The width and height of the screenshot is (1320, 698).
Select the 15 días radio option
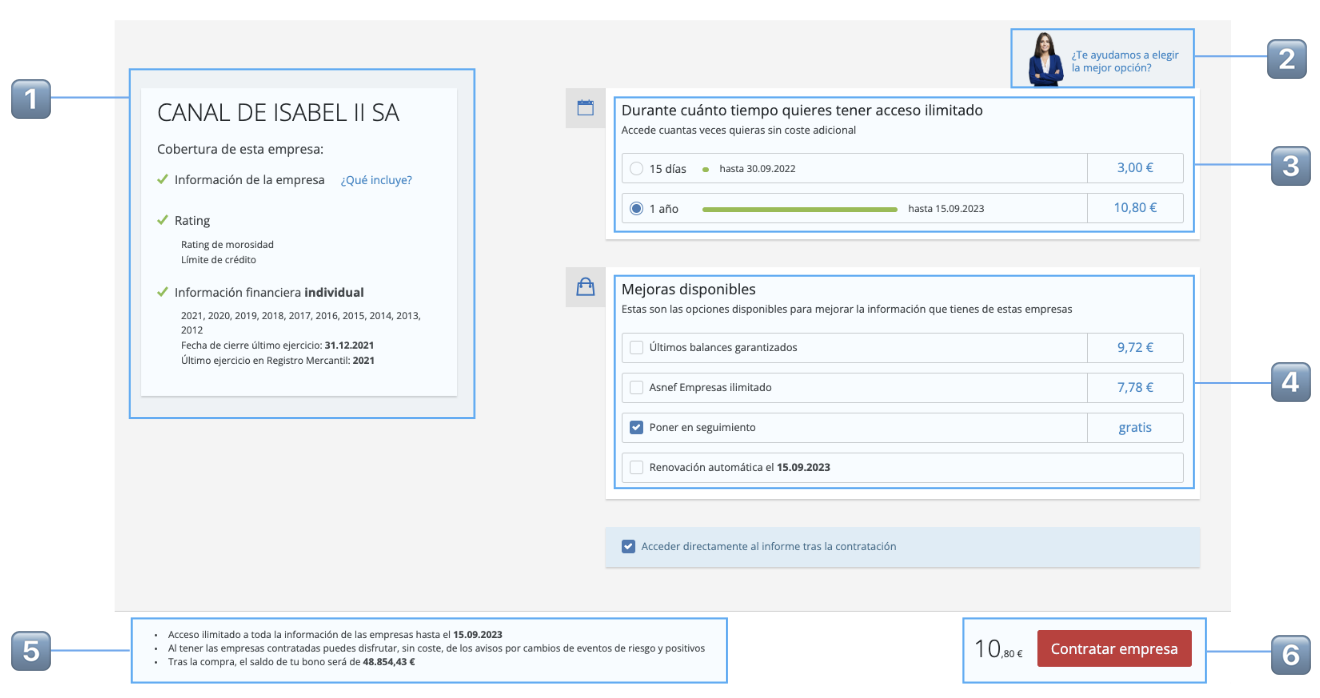tap(636, 169)
